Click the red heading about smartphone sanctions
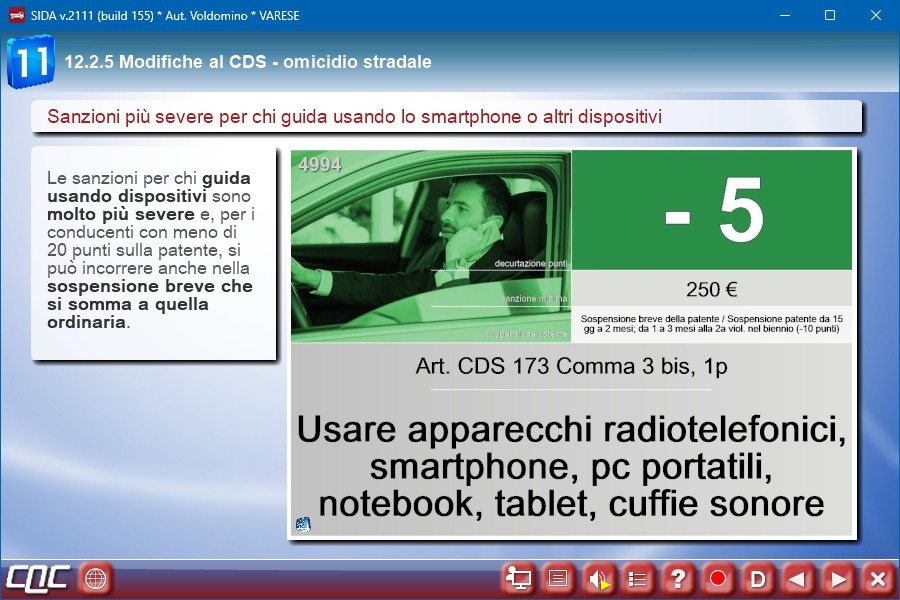The image size is (900, 600). pyautogui.click(x=355, y=117)
